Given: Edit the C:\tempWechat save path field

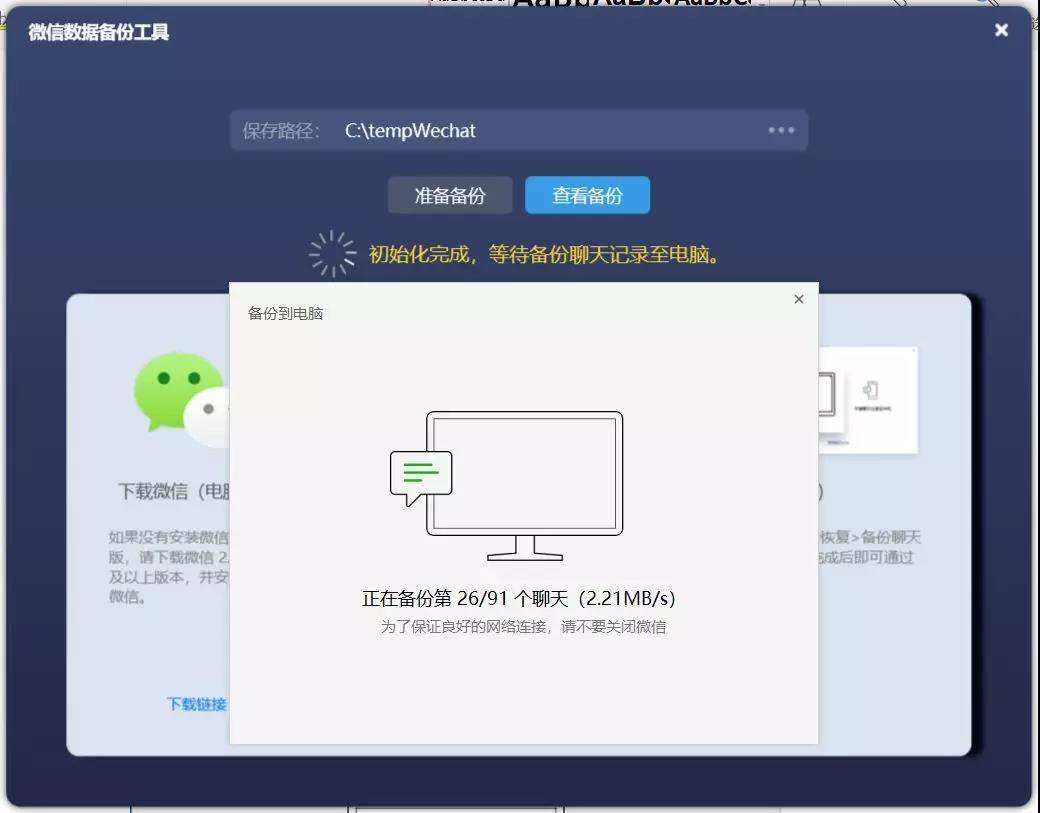Looking at the screenshot, I should pyautogui.click(x=519, y=130).
